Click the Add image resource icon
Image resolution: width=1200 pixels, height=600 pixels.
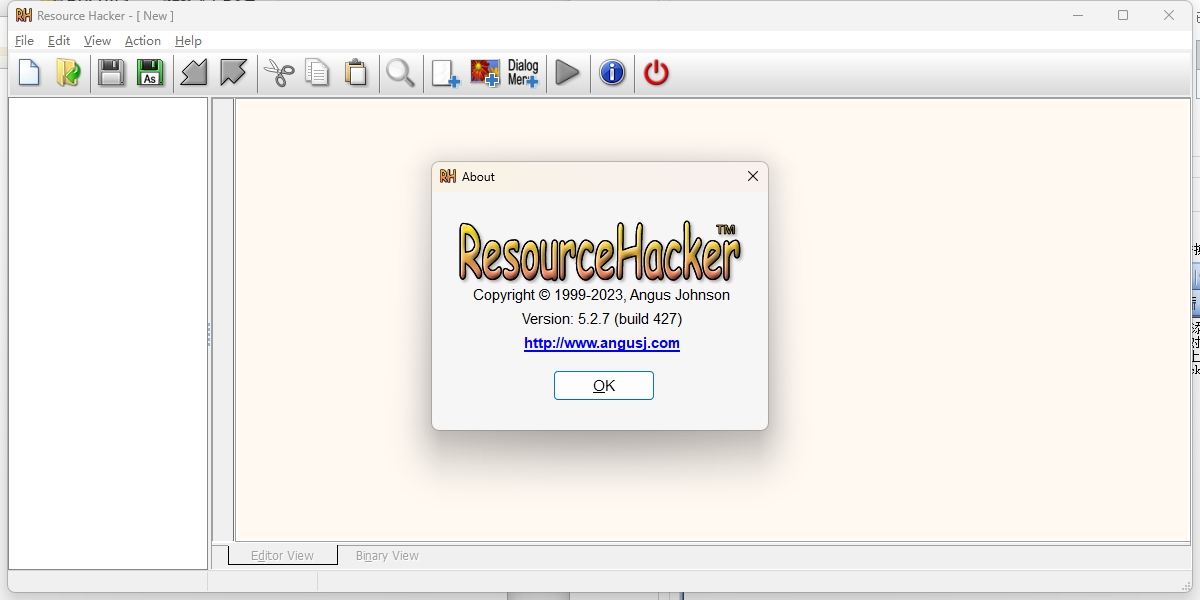point(485,73)
